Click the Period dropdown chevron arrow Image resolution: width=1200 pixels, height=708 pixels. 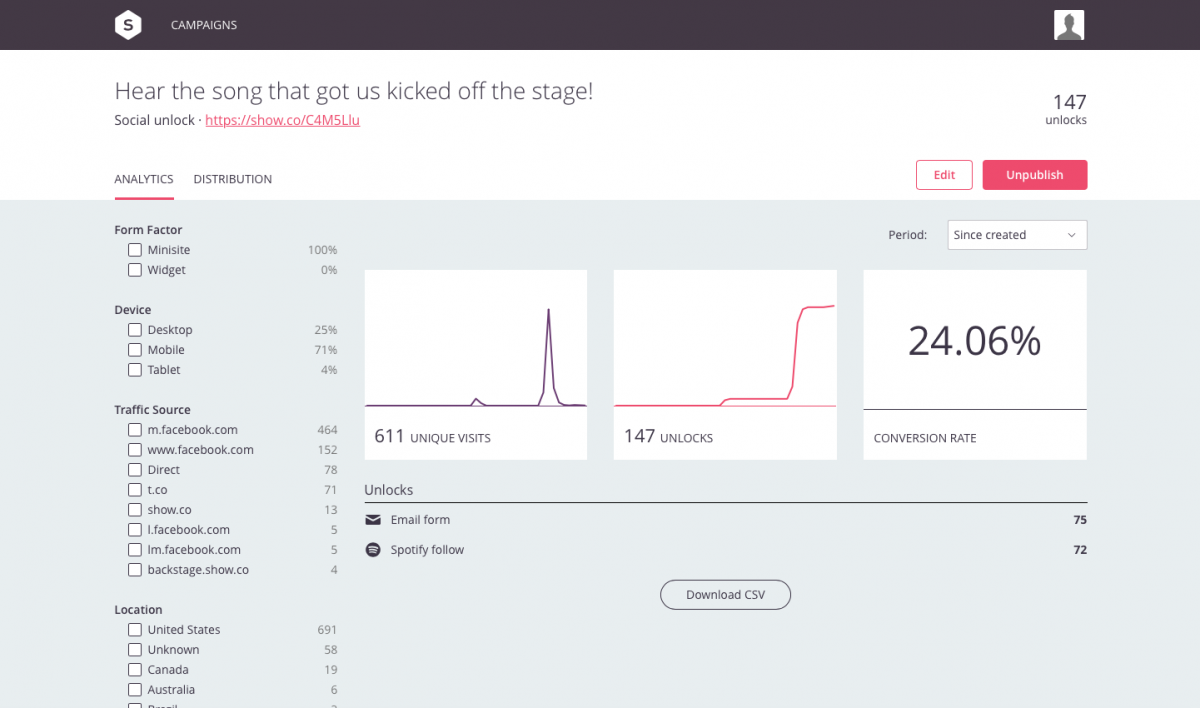tap(1071, 235)
